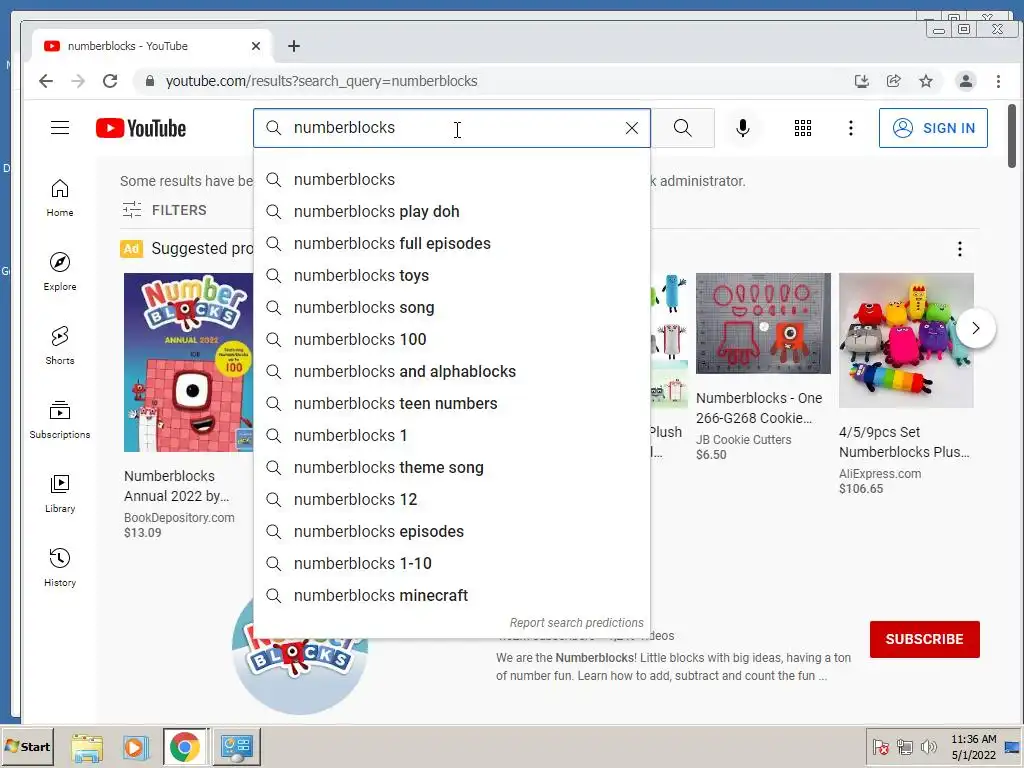The width and height of the screenshot is (1024, 768).
Task: Select the numberblocks - YouTube tab
Action: click(152, 46)
